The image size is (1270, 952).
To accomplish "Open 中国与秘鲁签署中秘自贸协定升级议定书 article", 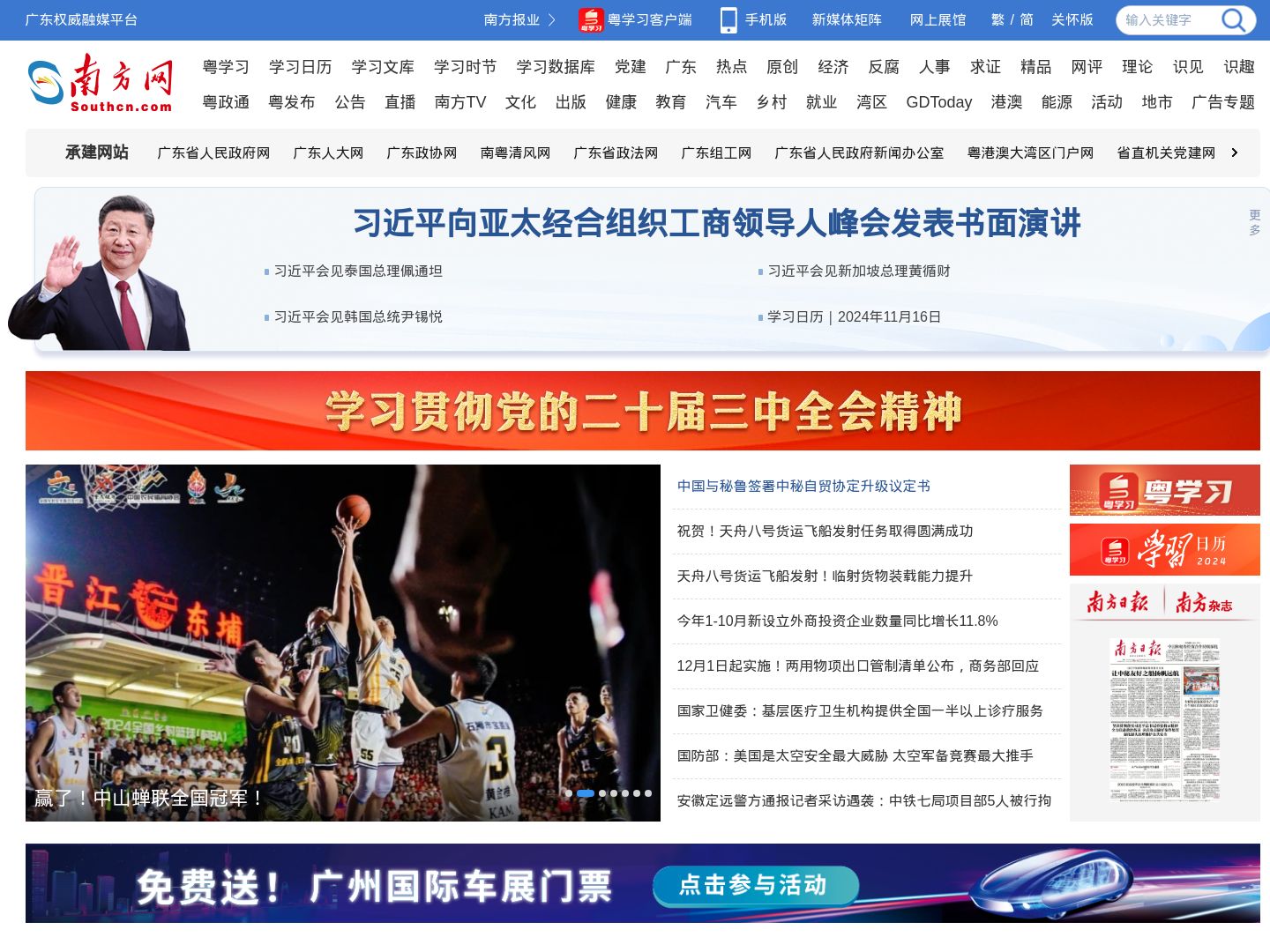I will pos(803,486).
